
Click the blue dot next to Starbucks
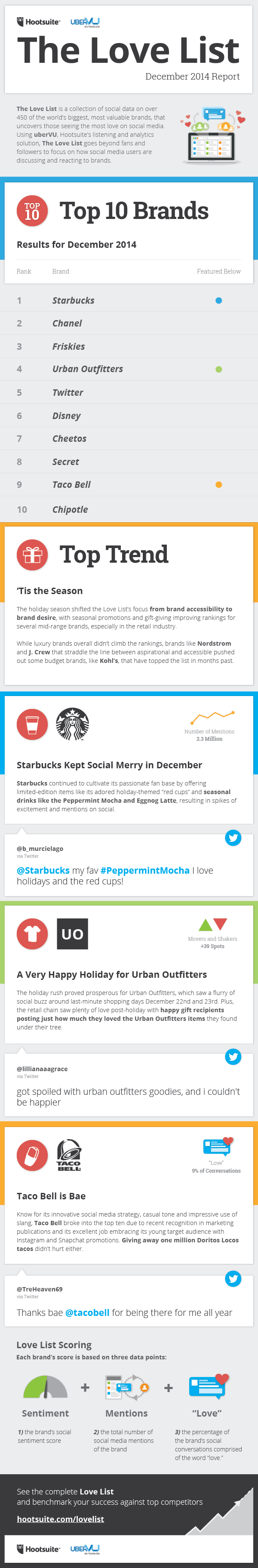[x=219, y=300]
